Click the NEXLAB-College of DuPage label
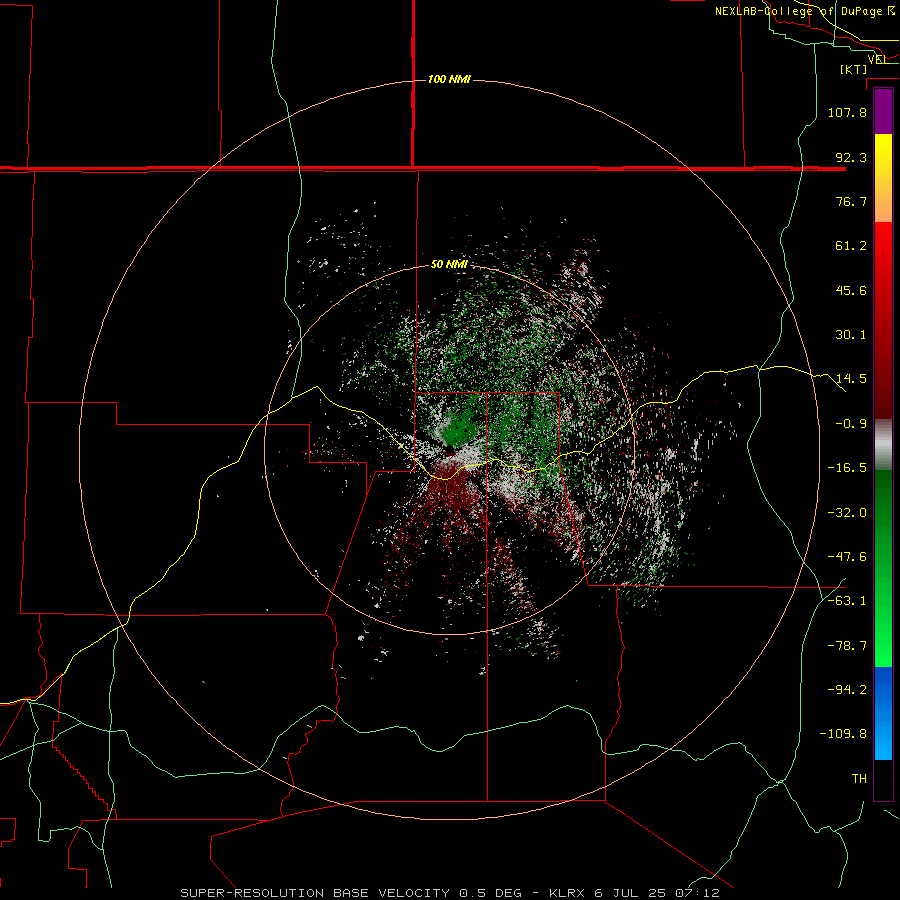The image size is (900, 900). 805,11
